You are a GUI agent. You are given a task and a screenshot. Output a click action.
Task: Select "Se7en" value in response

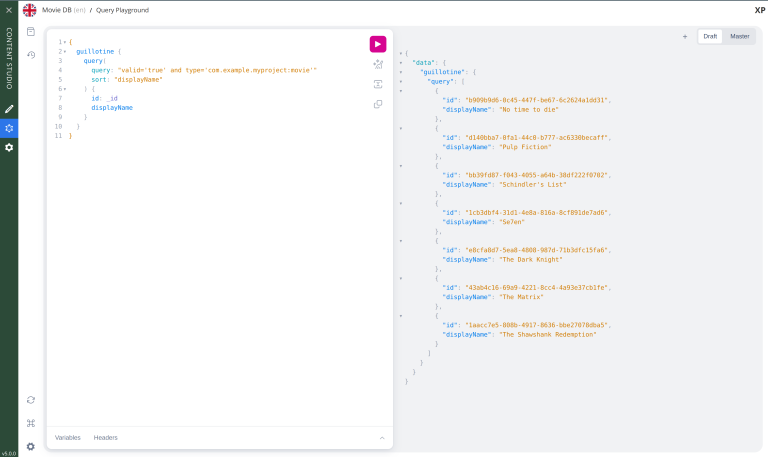512,222
